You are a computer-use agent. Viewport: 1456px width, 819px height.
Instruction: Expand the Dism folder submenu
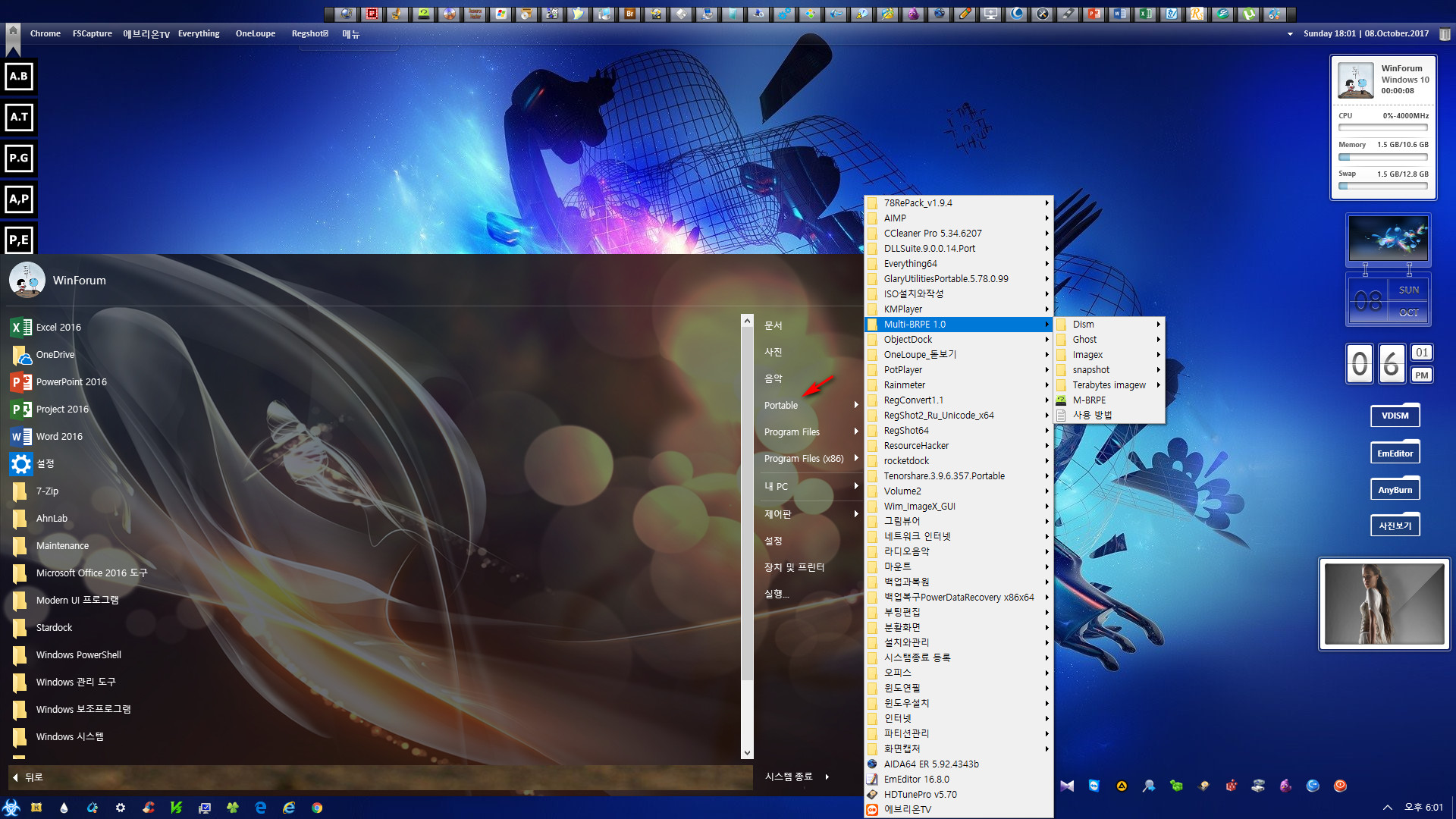pos(1109,325)
